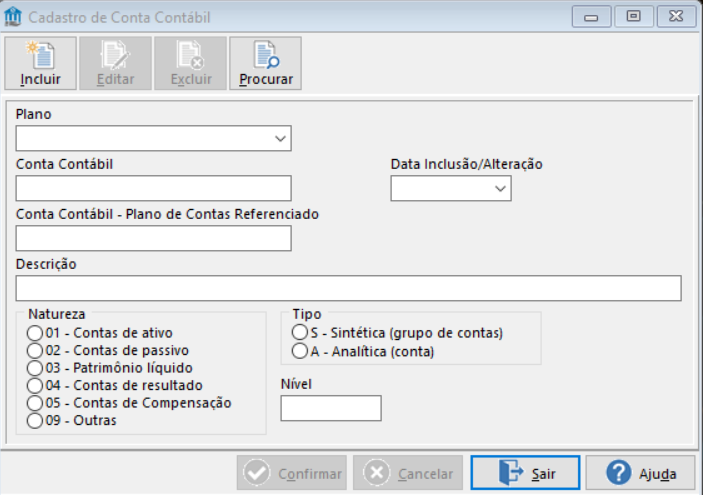Close the Cadastro de Conta Contábil window
703x495 pixels.
pyautogui.click(x=676, y=17)
